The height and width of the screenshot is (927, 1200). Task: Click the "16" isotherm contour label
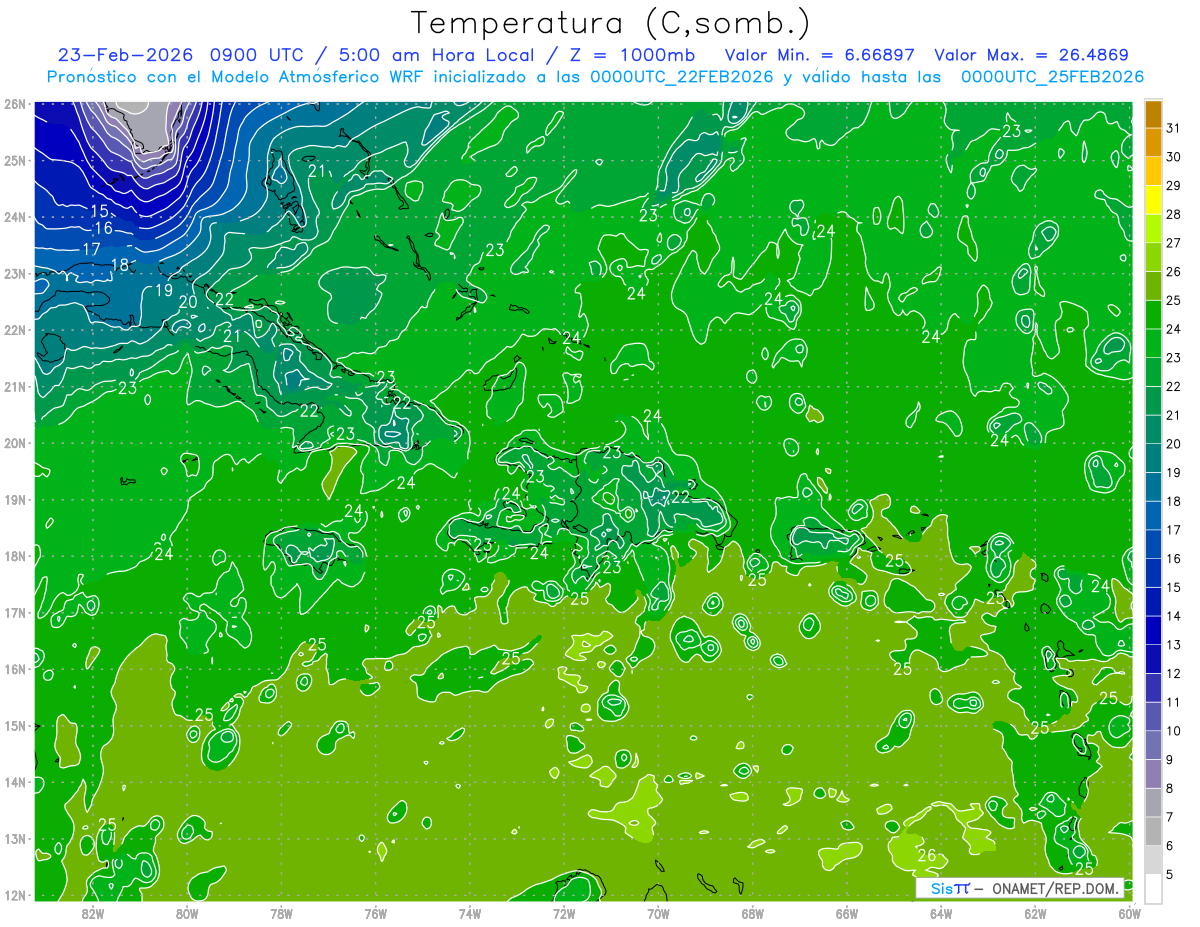103,229
